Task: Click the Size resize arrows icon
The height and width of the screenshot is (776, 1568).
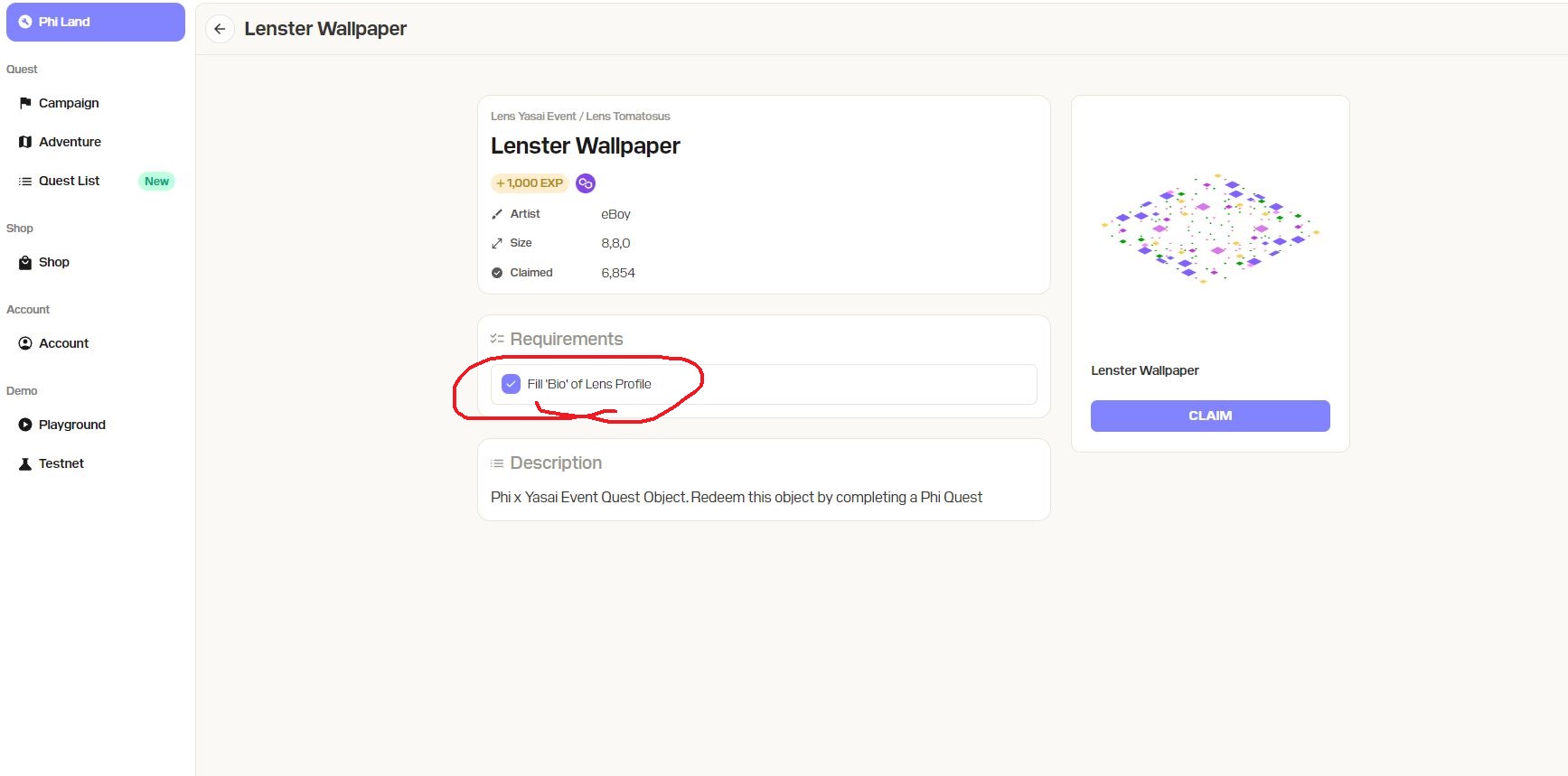Action: point(497,243)
